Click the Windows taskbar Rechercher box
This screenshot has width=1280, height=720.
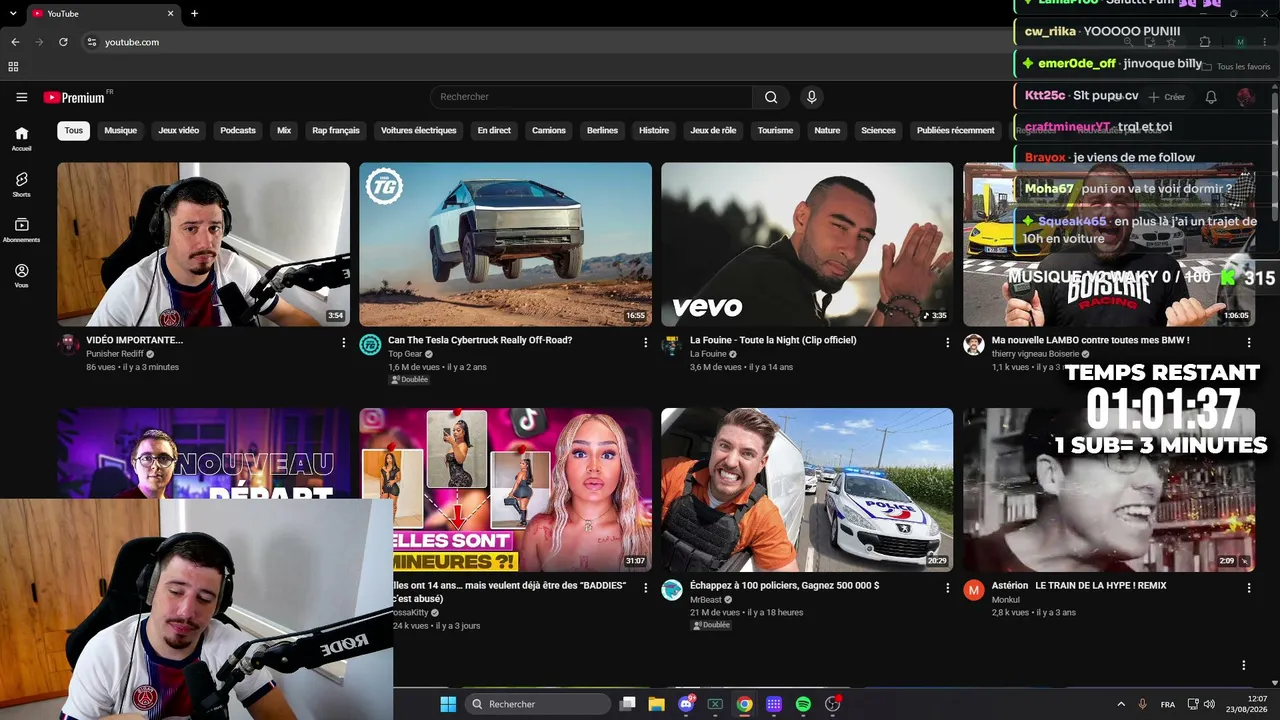pyautogui.click(x=540, y=704)
